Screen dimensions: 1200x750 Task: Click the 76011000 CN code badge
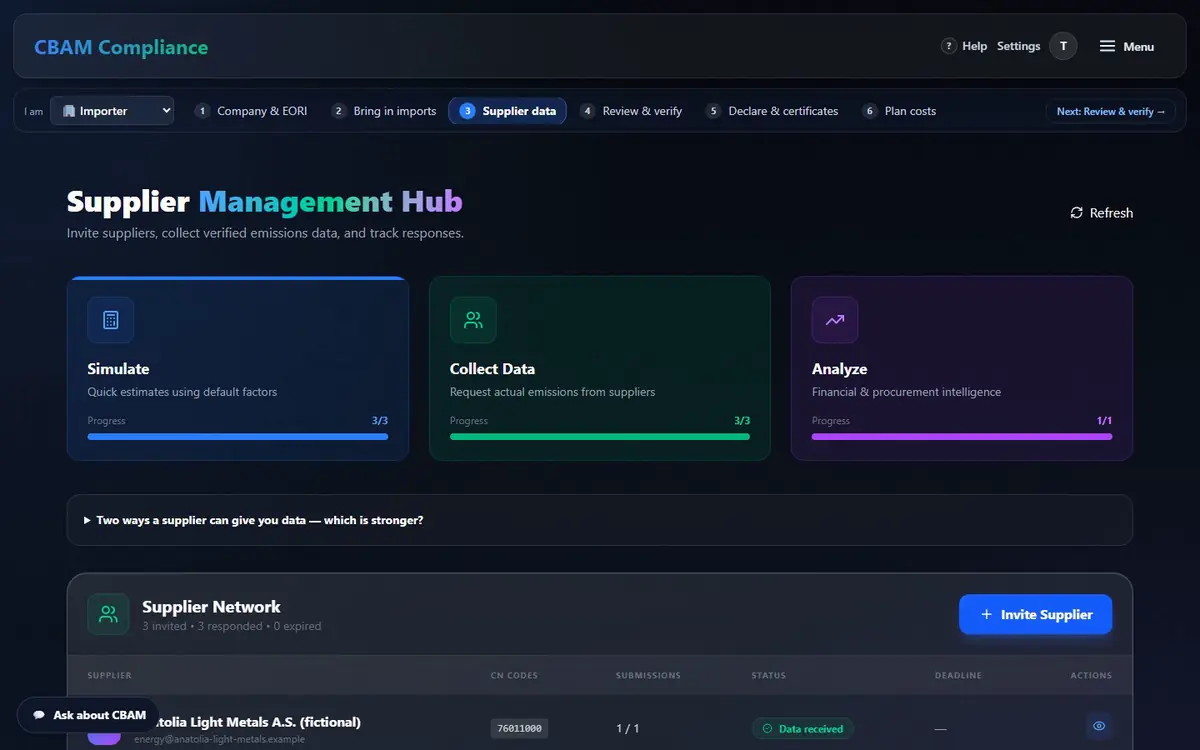click(519, 728)
